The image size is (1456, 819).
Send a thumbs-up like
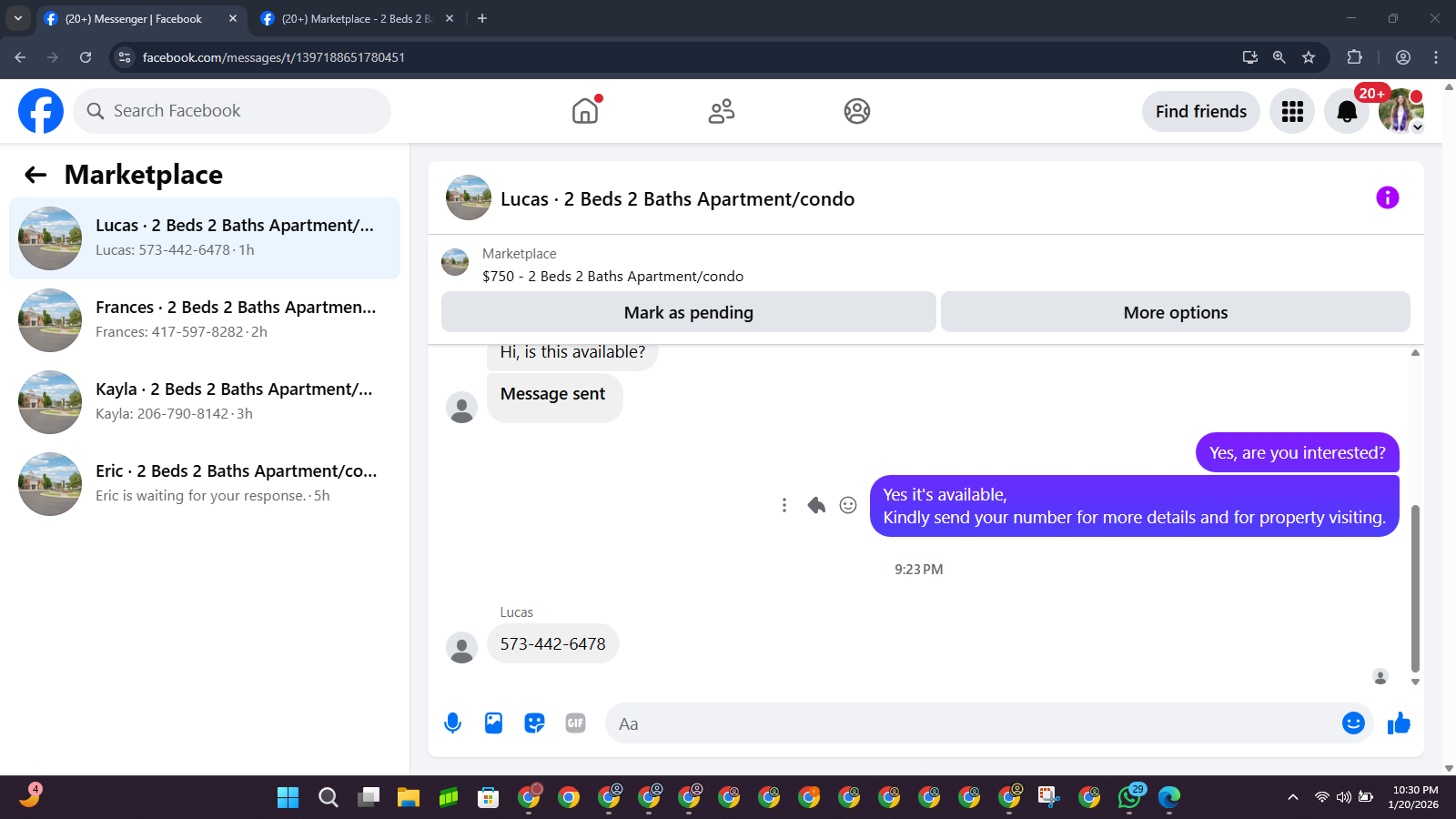click(1399, 723)
